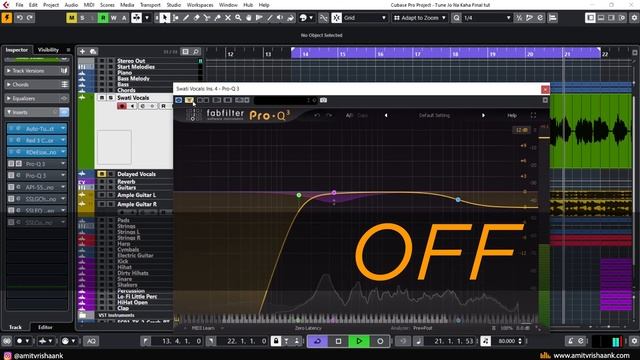Click bar 18 on the ruler

(455, 54)
